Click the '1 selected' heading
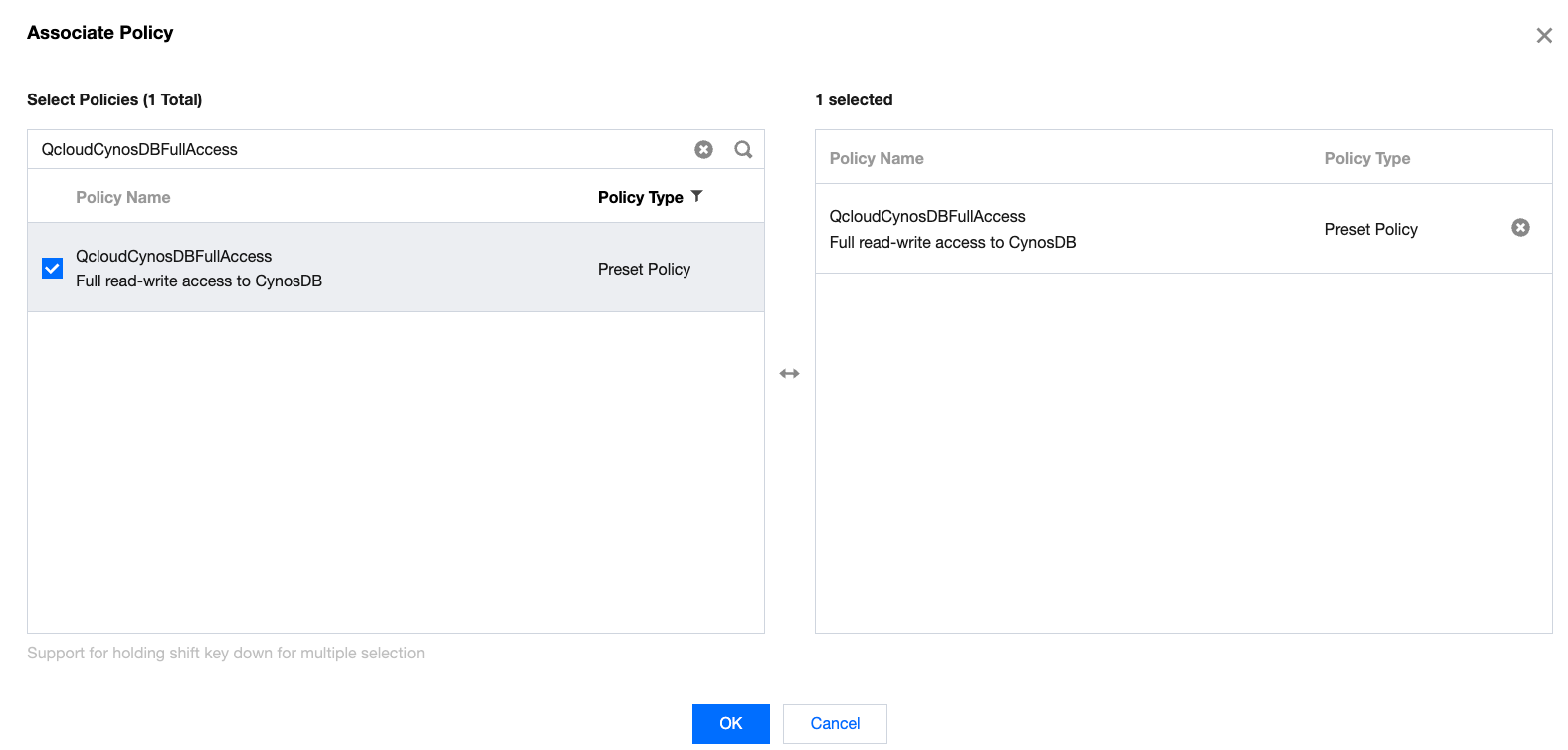1568x750 pixels. click(x=854, y=99)
